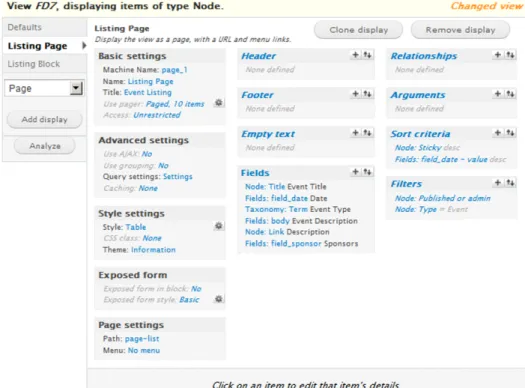
Task: Edit the Fields: field_sponsor field
Action: coord(283,243)
